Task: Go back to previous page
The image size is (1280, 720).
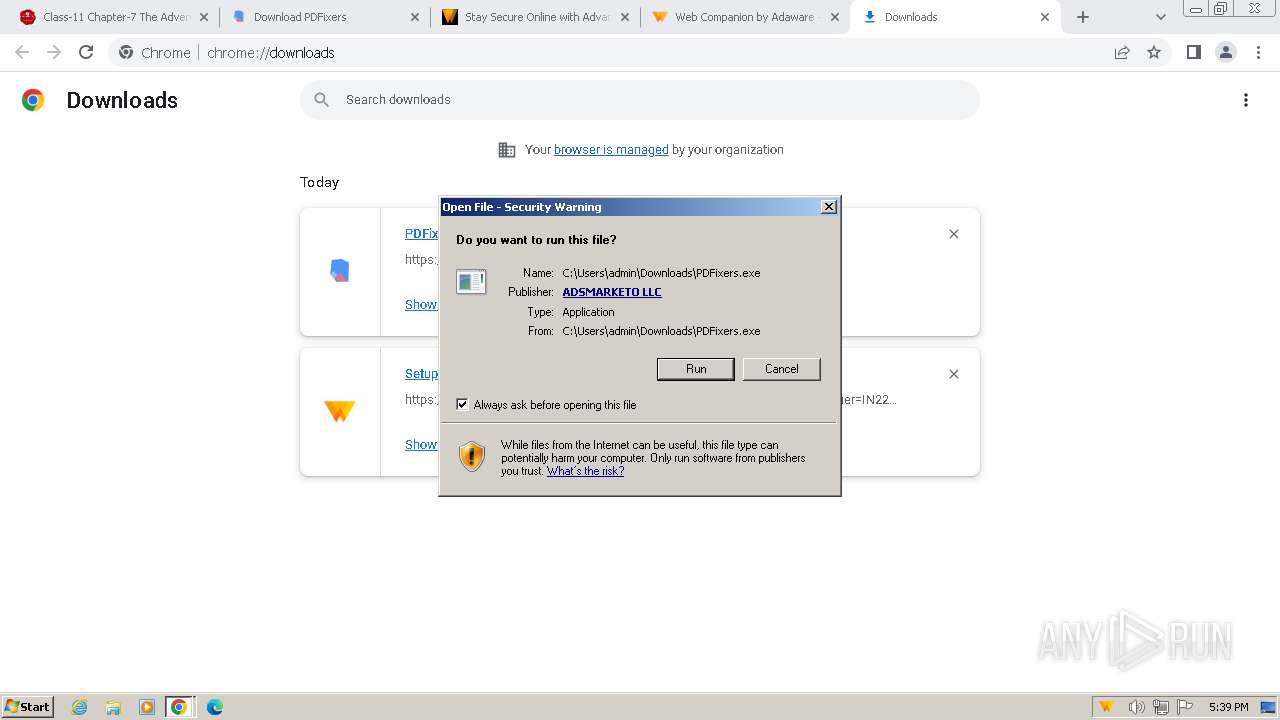Action: (x=22, y=52)
